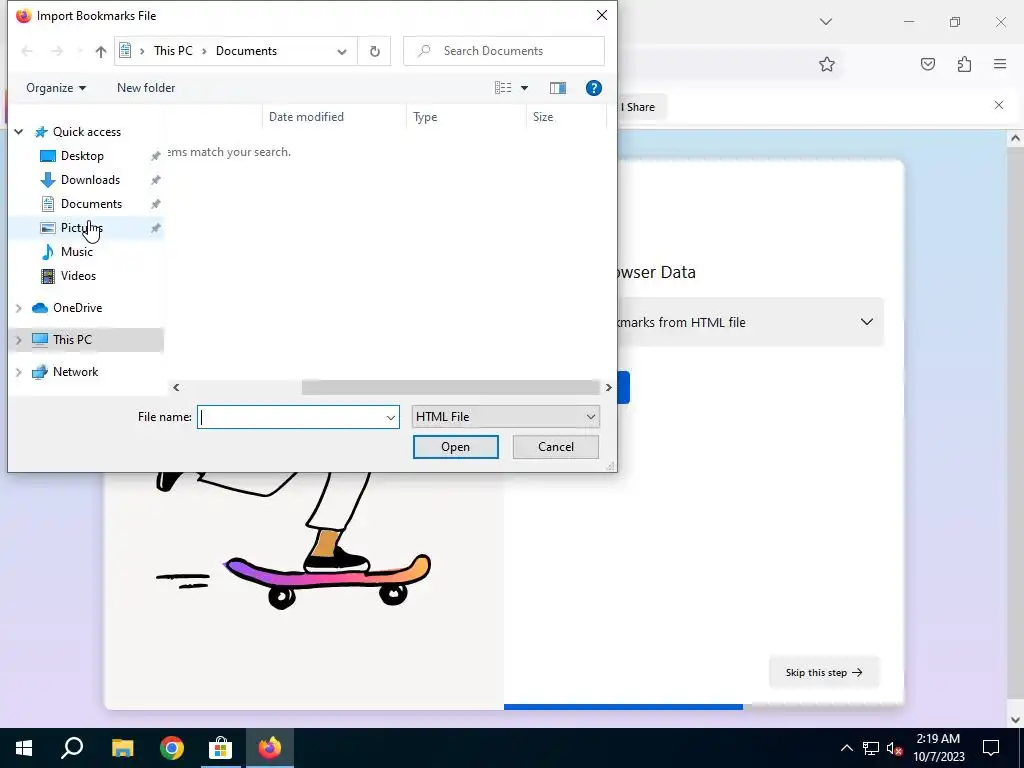
Task: Click horizontal scrollbar thumb in file list
Action: 451,388
